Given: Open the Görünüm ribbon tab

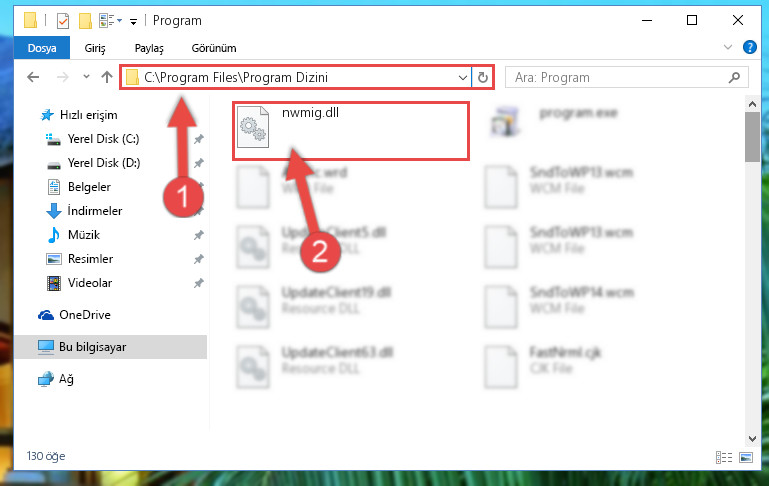Looking at the screenshot, I should point(214,48).
